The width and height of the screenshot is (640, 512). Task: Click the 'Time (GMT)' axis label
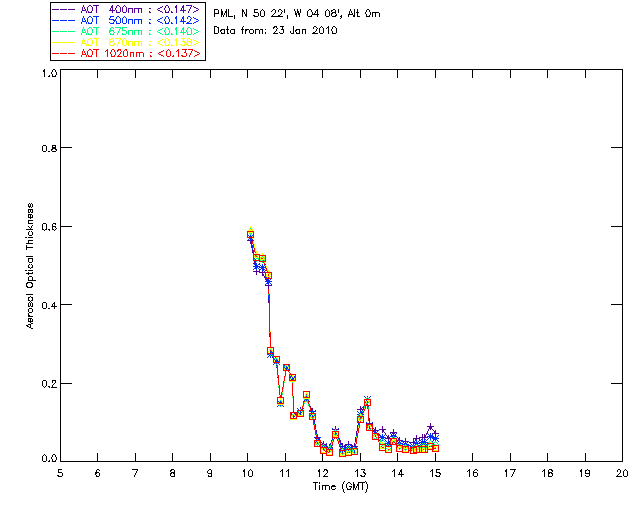(340, 487)
